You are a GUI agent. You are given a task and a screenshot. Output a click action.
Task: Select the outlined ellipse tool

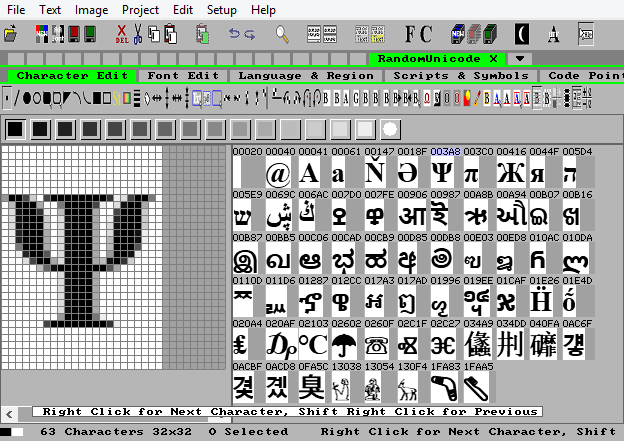[x=37, y=98]
